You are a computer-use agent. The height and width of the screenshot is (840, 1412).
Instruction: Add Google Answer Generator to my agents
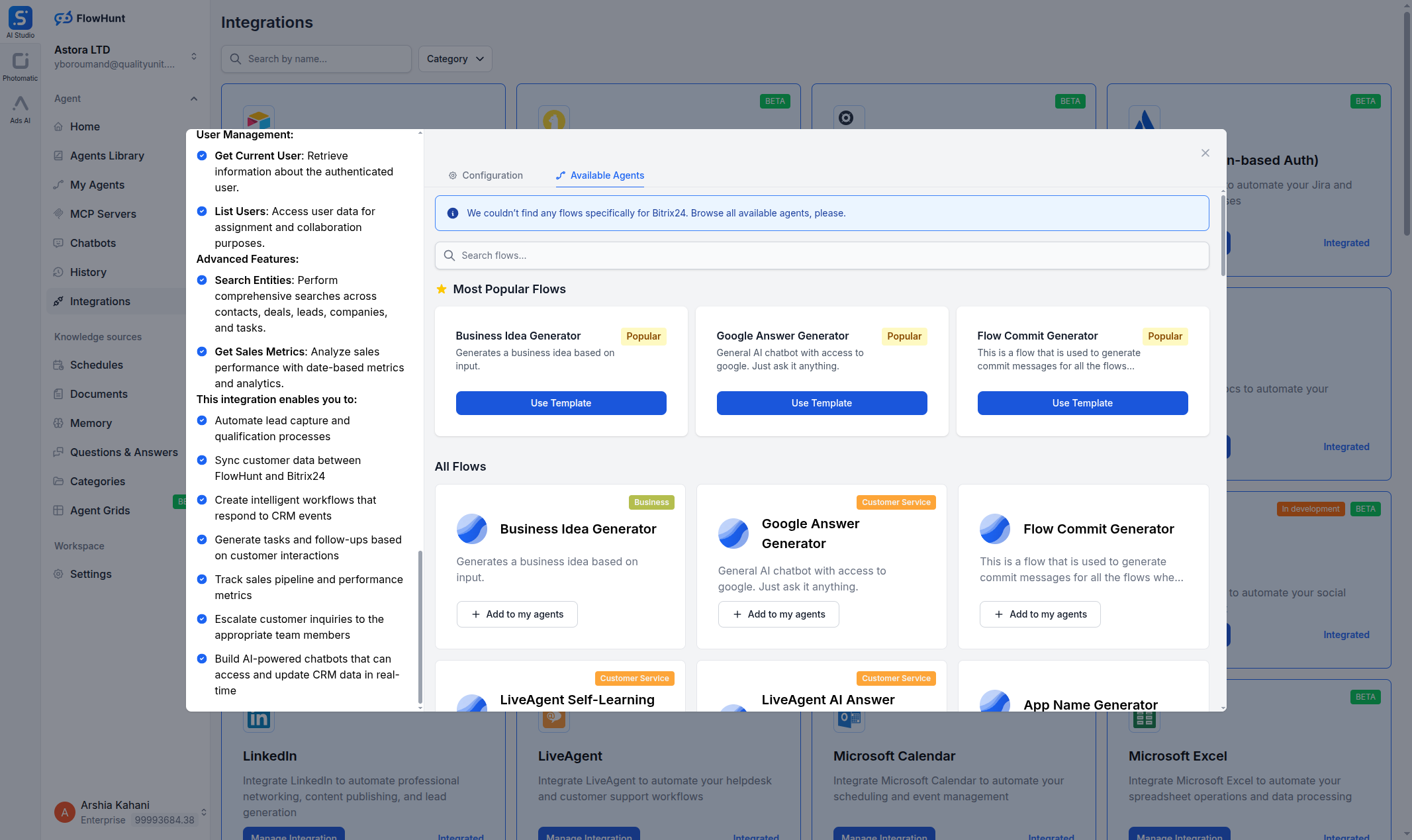tap(778, 614)
